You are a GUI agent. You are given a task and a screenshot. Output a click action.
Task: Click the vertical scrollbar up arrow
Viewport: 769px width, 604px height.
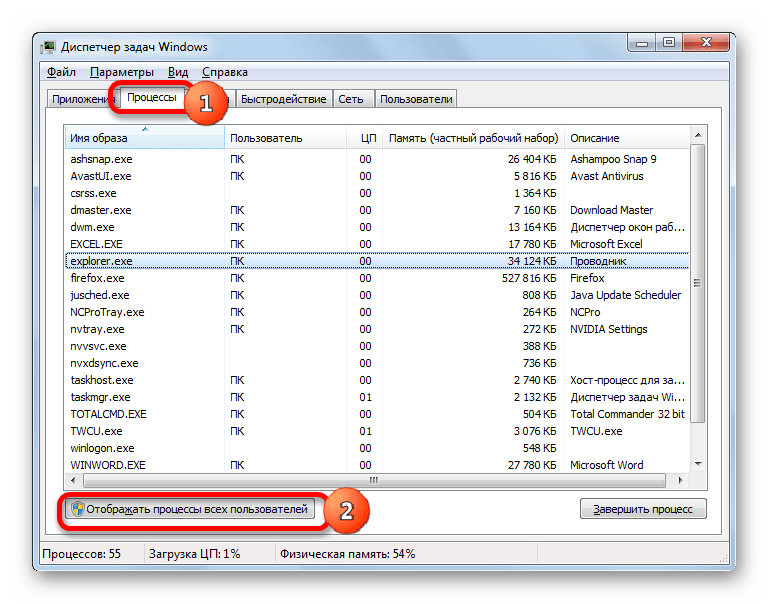pos(698,135)
